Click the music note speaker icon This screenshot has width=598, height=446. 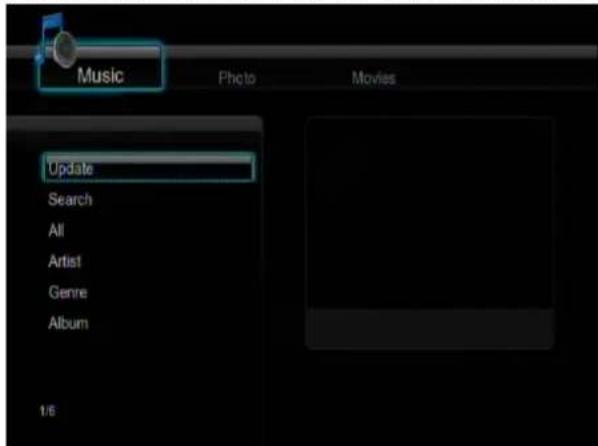(56, 41)
